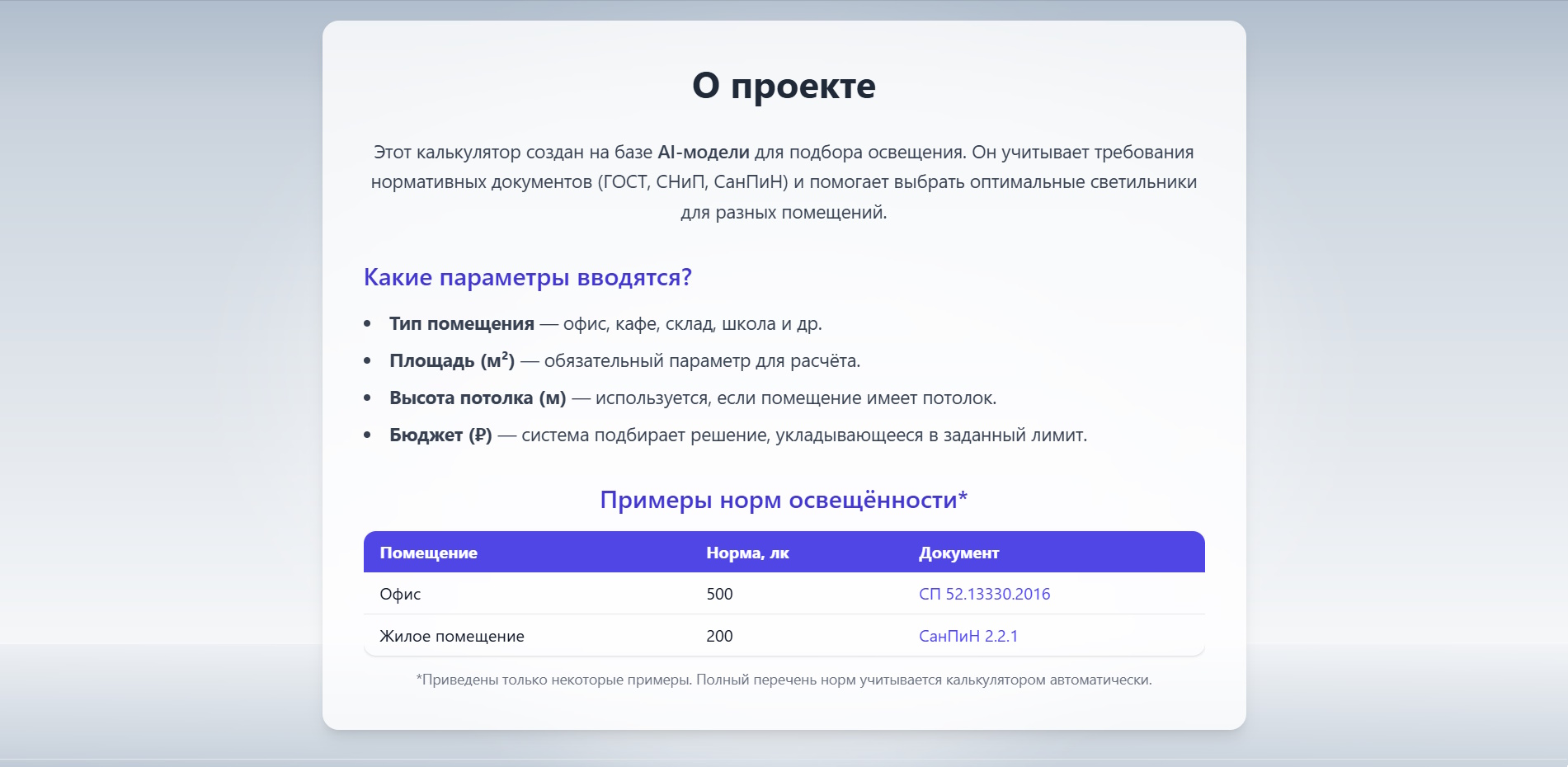Open the СанПиН 2.2.1 document link
The width and height of the screenshot is (1568, 767).
tap(968, 636)
